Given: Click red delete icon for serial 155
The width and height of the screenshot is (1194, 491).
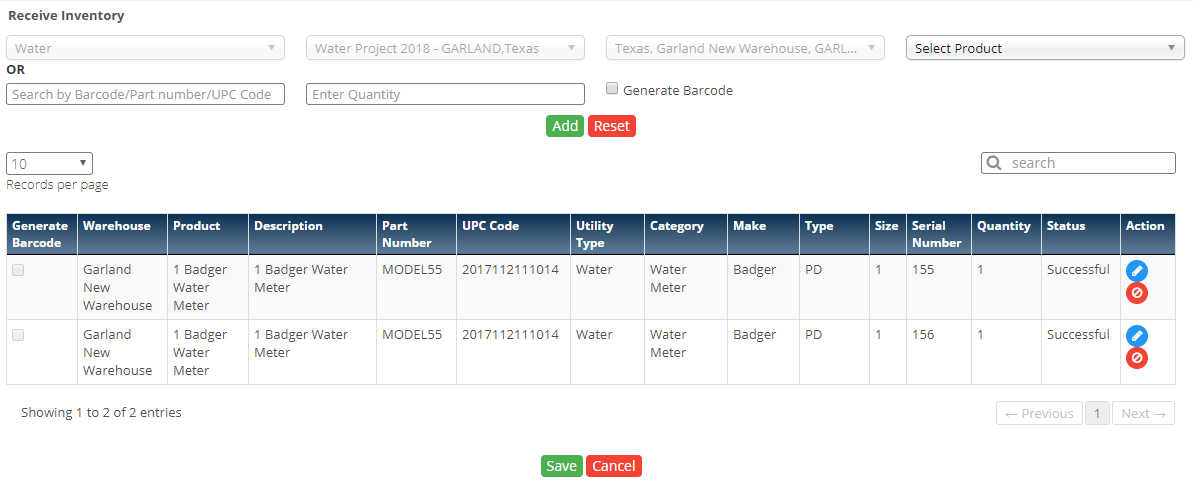Looking at the screenshot, I should click(1136, 293).
